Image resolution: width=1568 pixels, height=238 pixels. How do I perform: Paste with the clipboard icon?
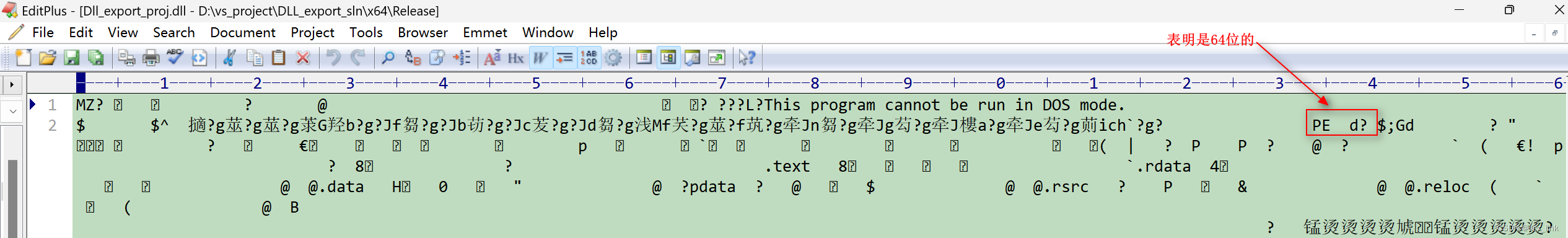click(279, 58)
